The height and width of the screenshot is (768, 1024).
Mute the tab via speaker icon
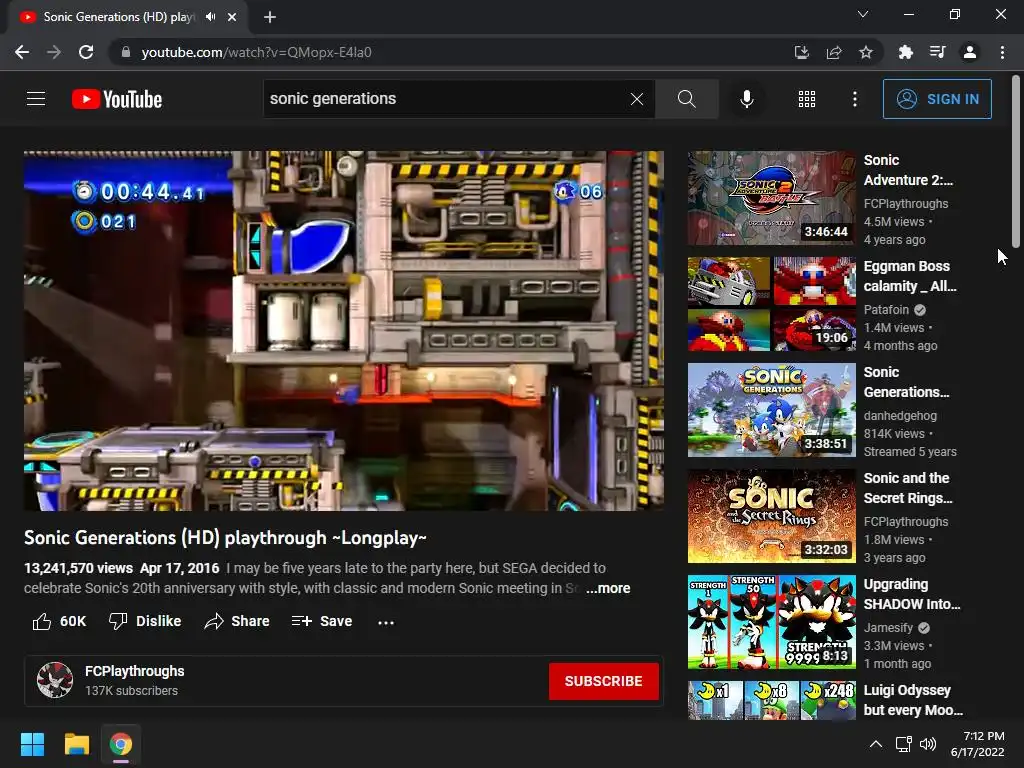click(x=210, y=17)
